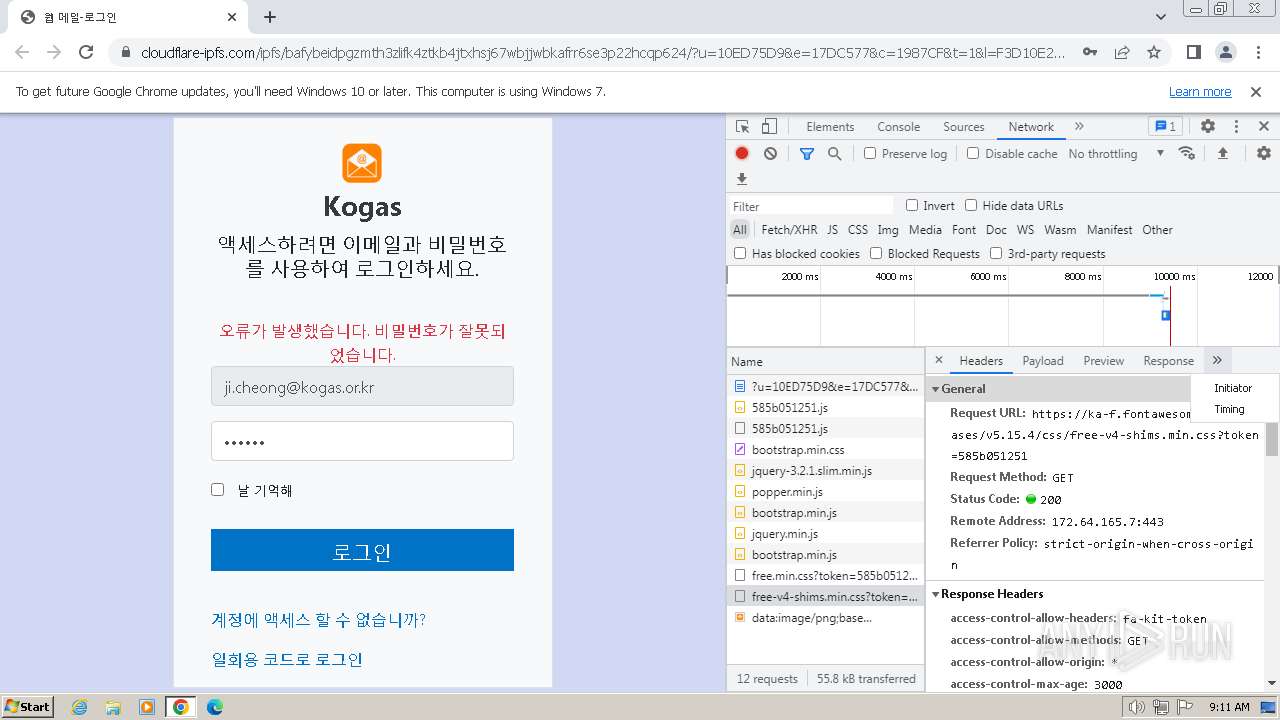The width and height of the screenshot is (1280, 720).
Task: Focus the password input field
Action: [x=362, y=441]
